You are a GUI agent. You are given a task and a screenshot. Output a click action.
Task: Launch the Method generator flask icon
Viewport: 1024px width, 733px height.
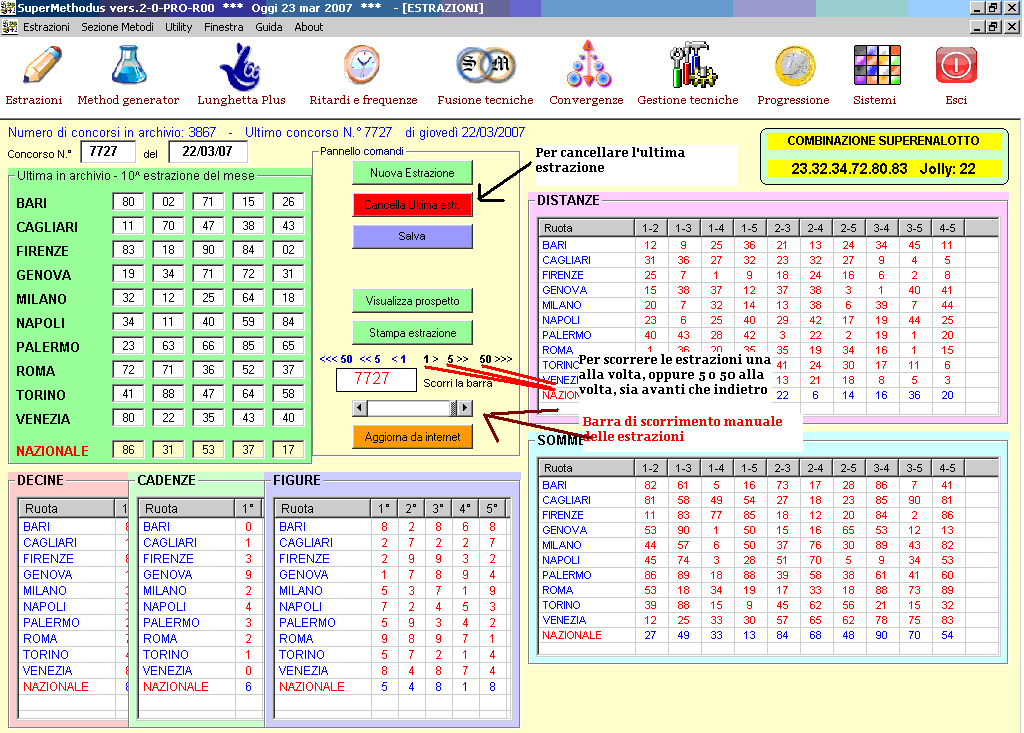pos(128,65)
